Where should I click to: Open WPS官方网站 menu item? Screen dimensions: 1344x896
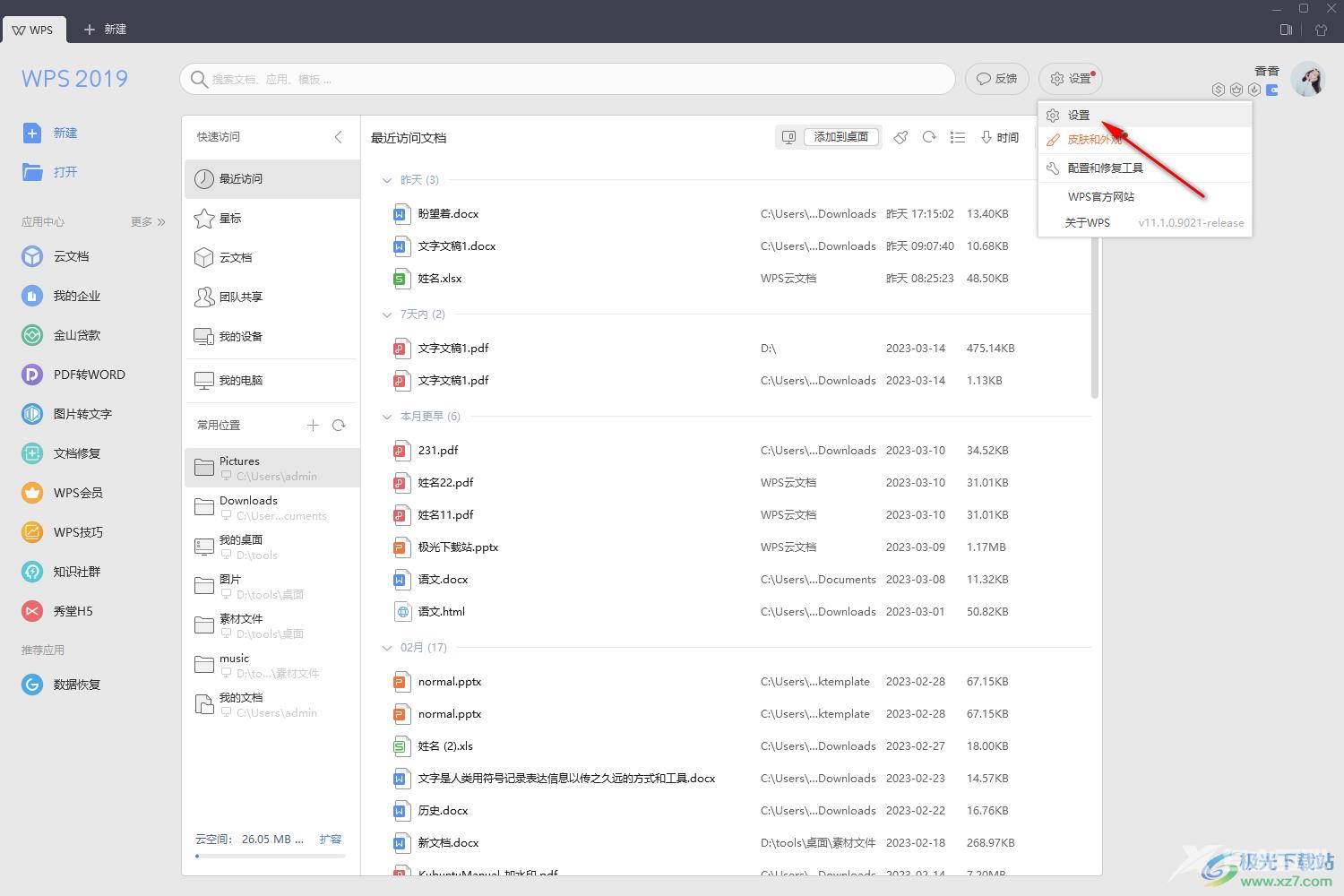tap(1145, 197)
